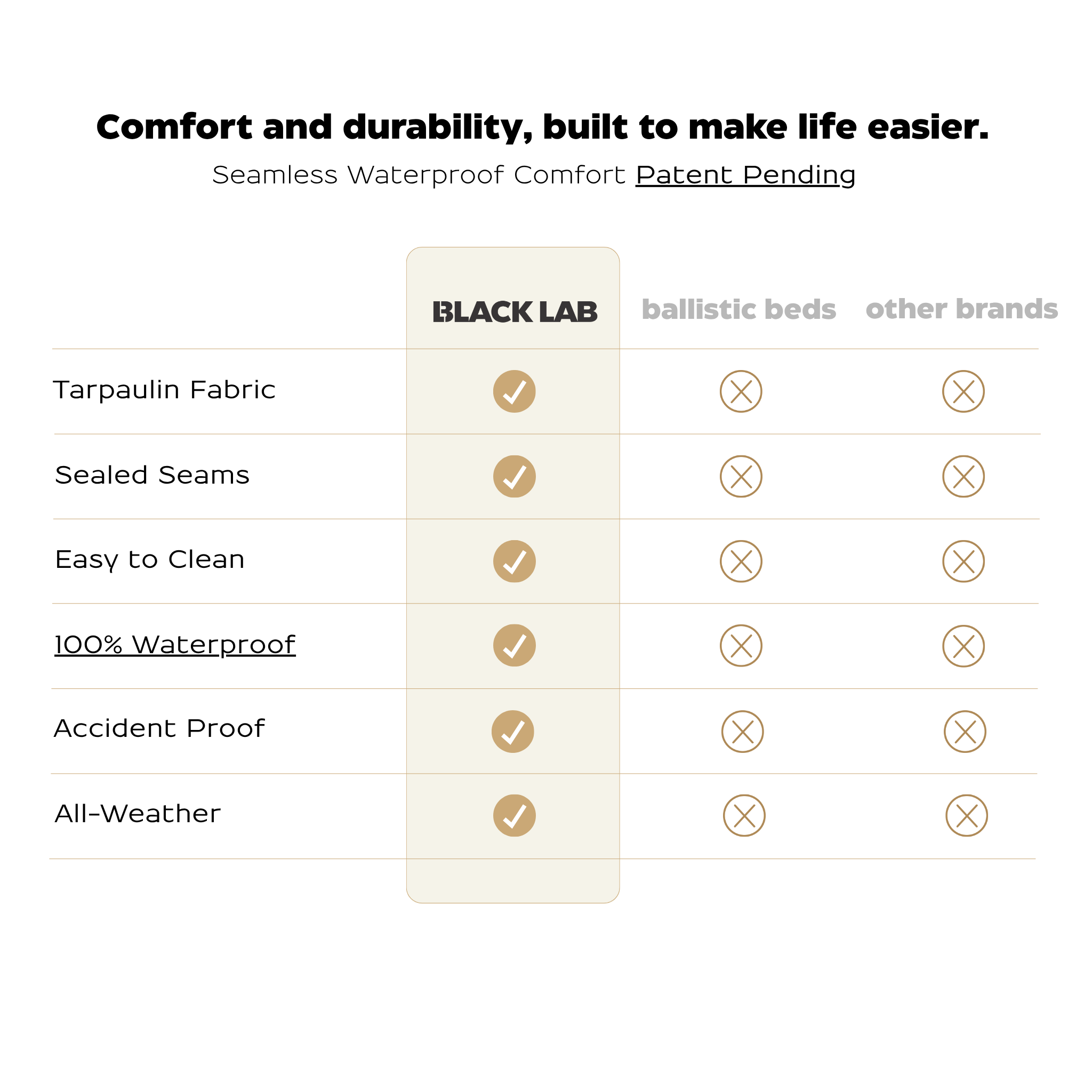
Task: Click Black Lab's Tarpaulin Fabric checkmark
Action: [x=515, y=391]
